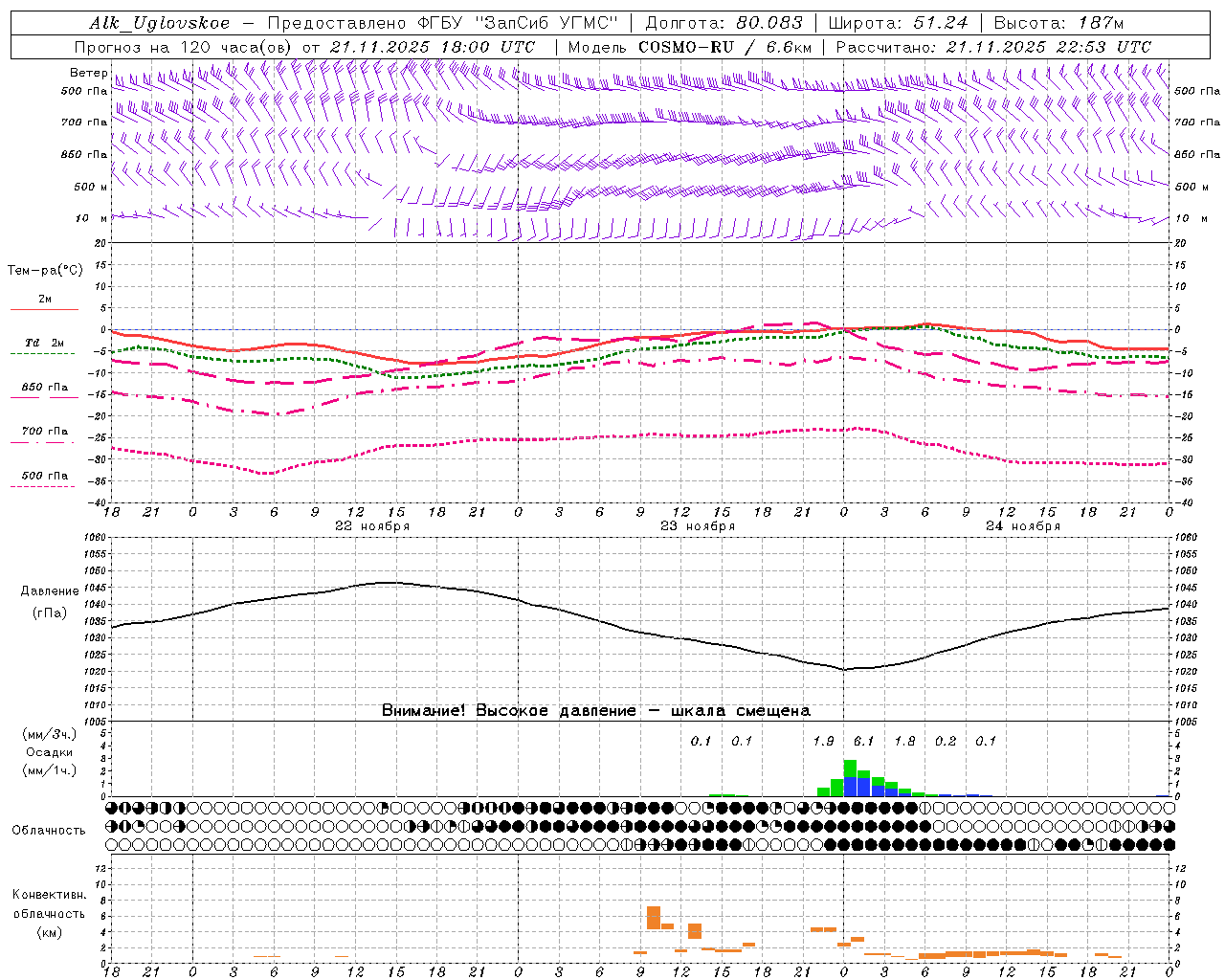Select the Прогноз на 120 часа(ов) text
The width and height of the screenshot is (1225, 980).
184,46
